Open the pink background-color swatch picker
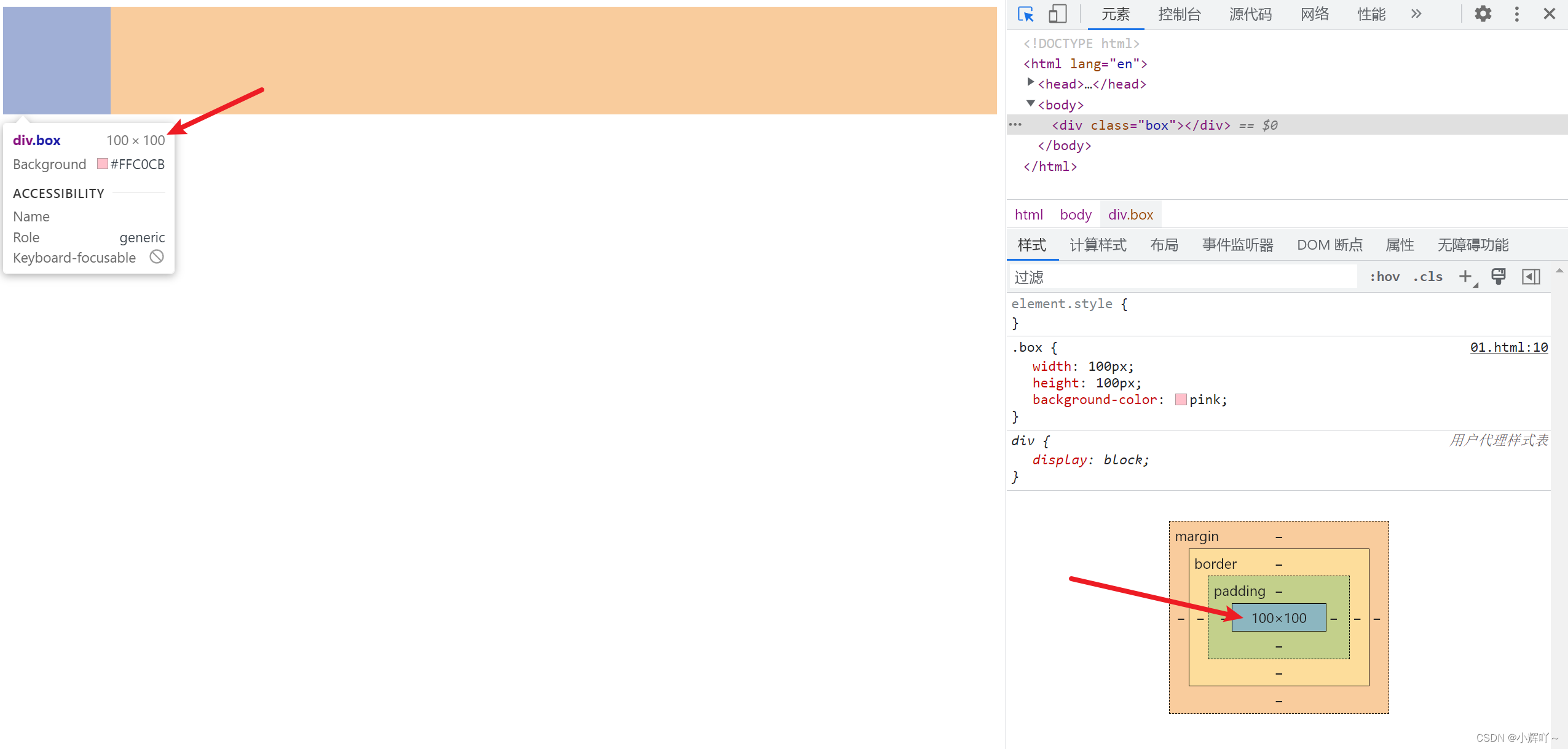1568x749 pixels. 1181,400
